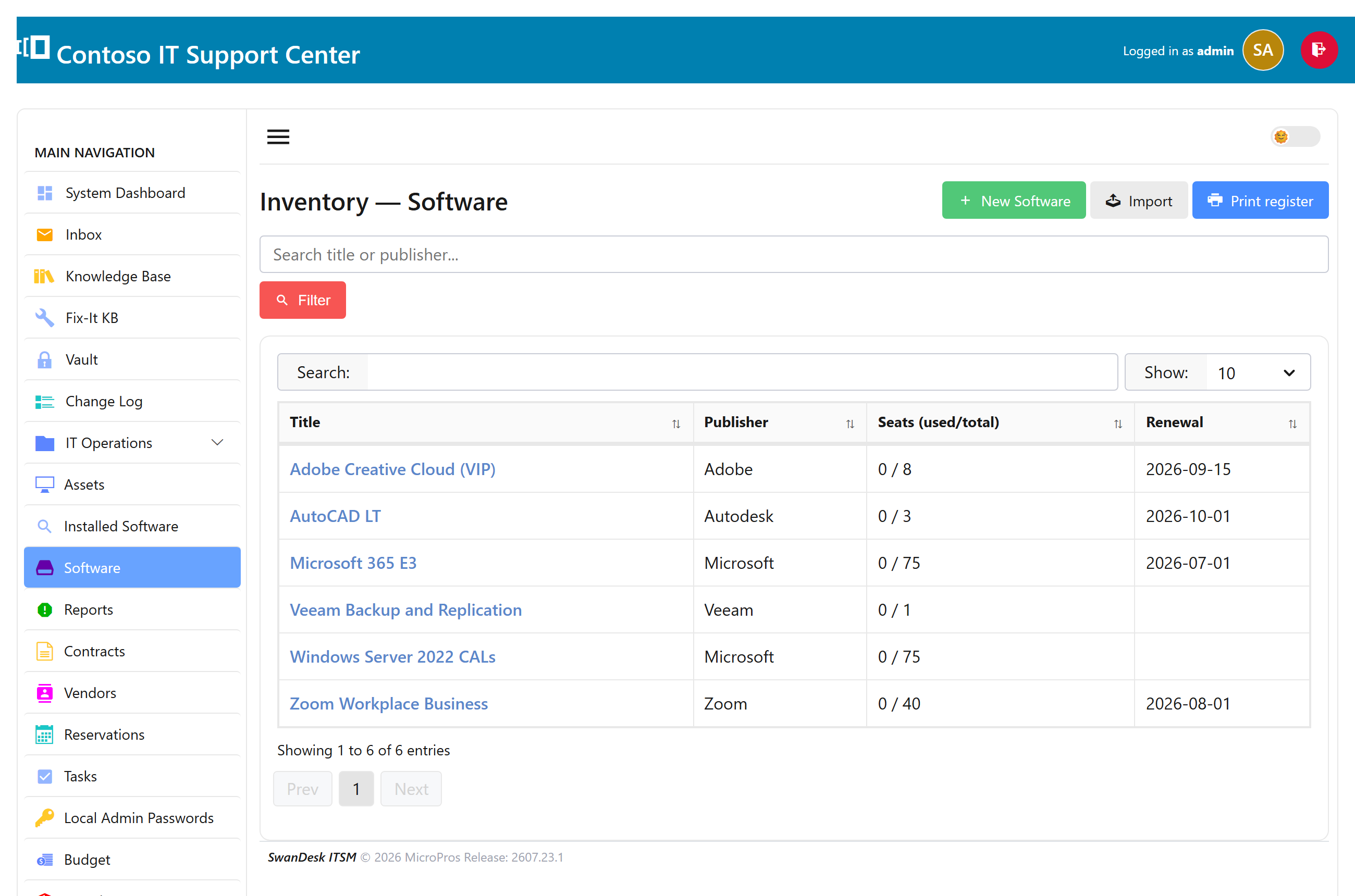This screenshot has width=1355, height=896.
Task: Sort table by the Renewal column
Action: coord(1222,423)
